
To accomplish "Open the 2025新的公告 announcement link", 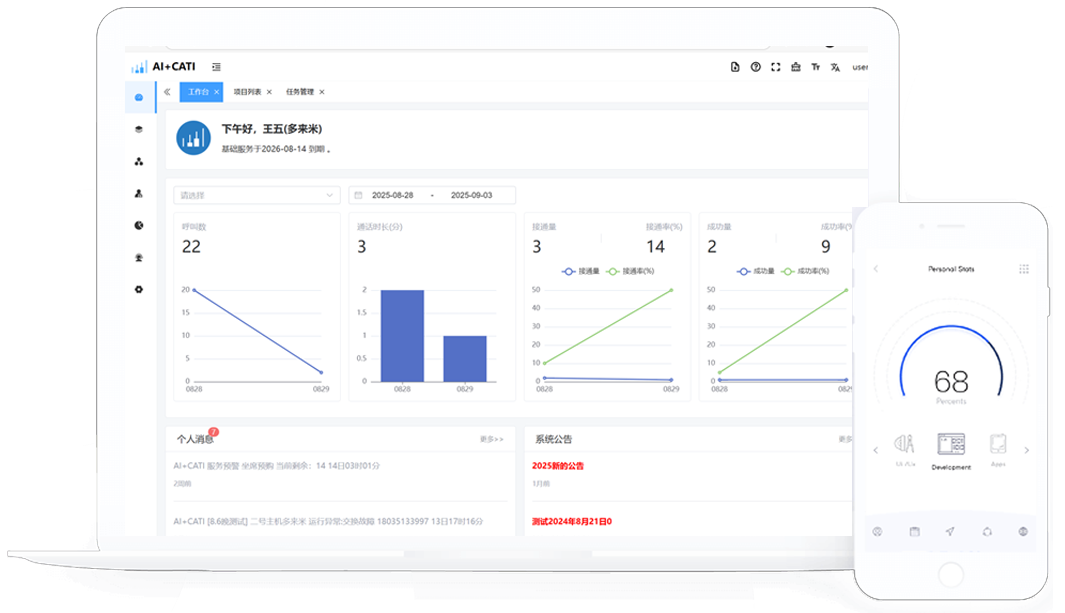I will pyautogui.click(x=558, y=465).
